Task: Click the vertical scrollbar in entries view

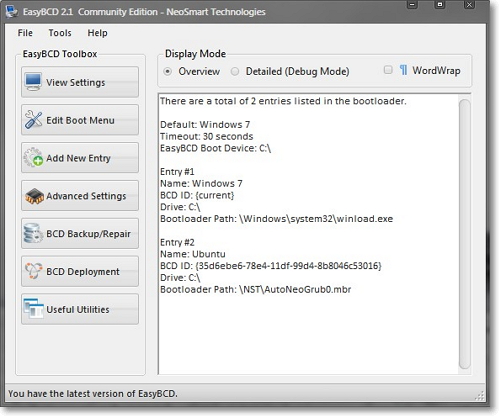Action: (x=465, y=234)
